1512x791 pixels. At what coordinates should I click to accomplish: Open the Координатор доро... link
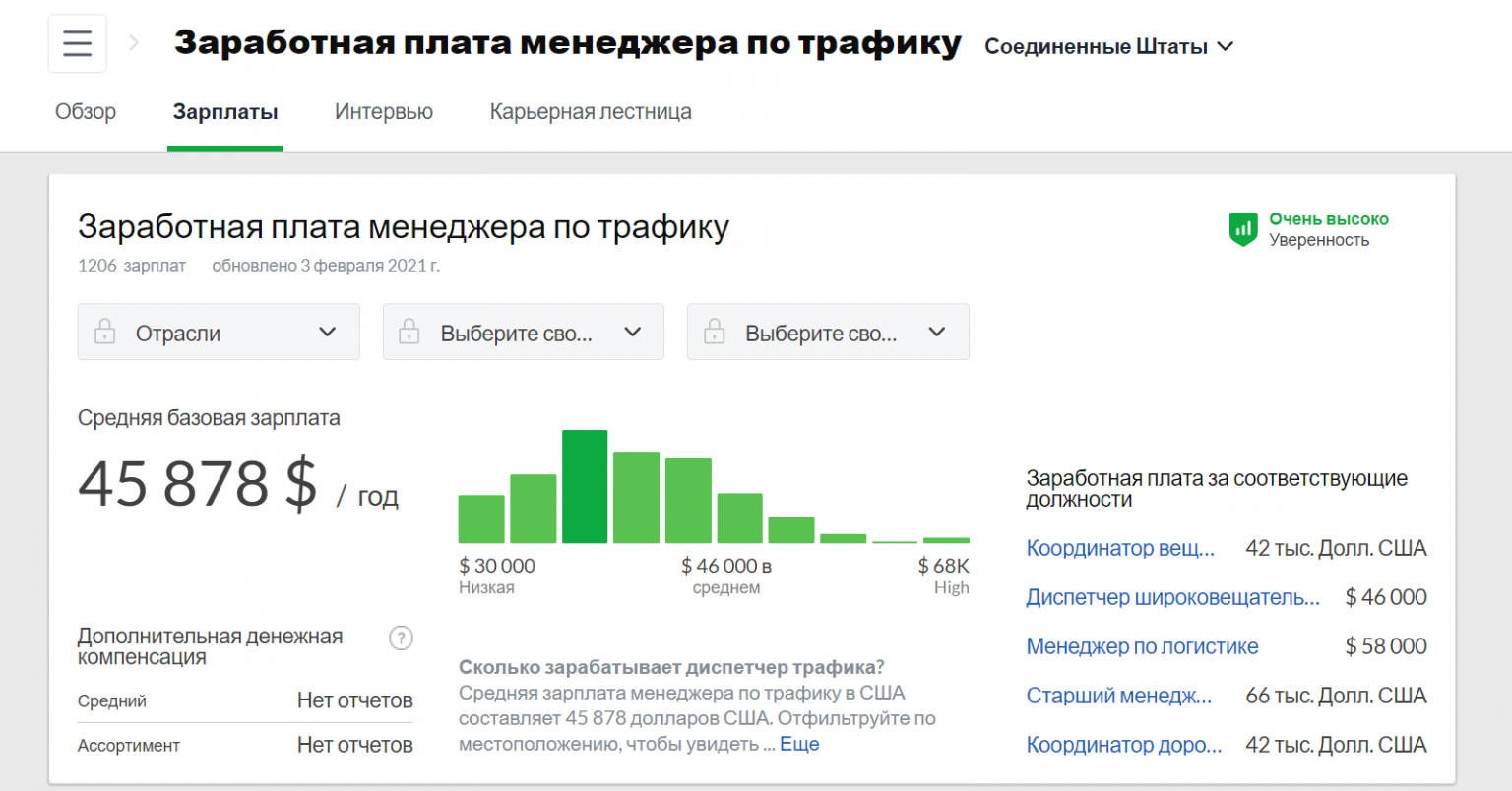(x=1124, y=745)
